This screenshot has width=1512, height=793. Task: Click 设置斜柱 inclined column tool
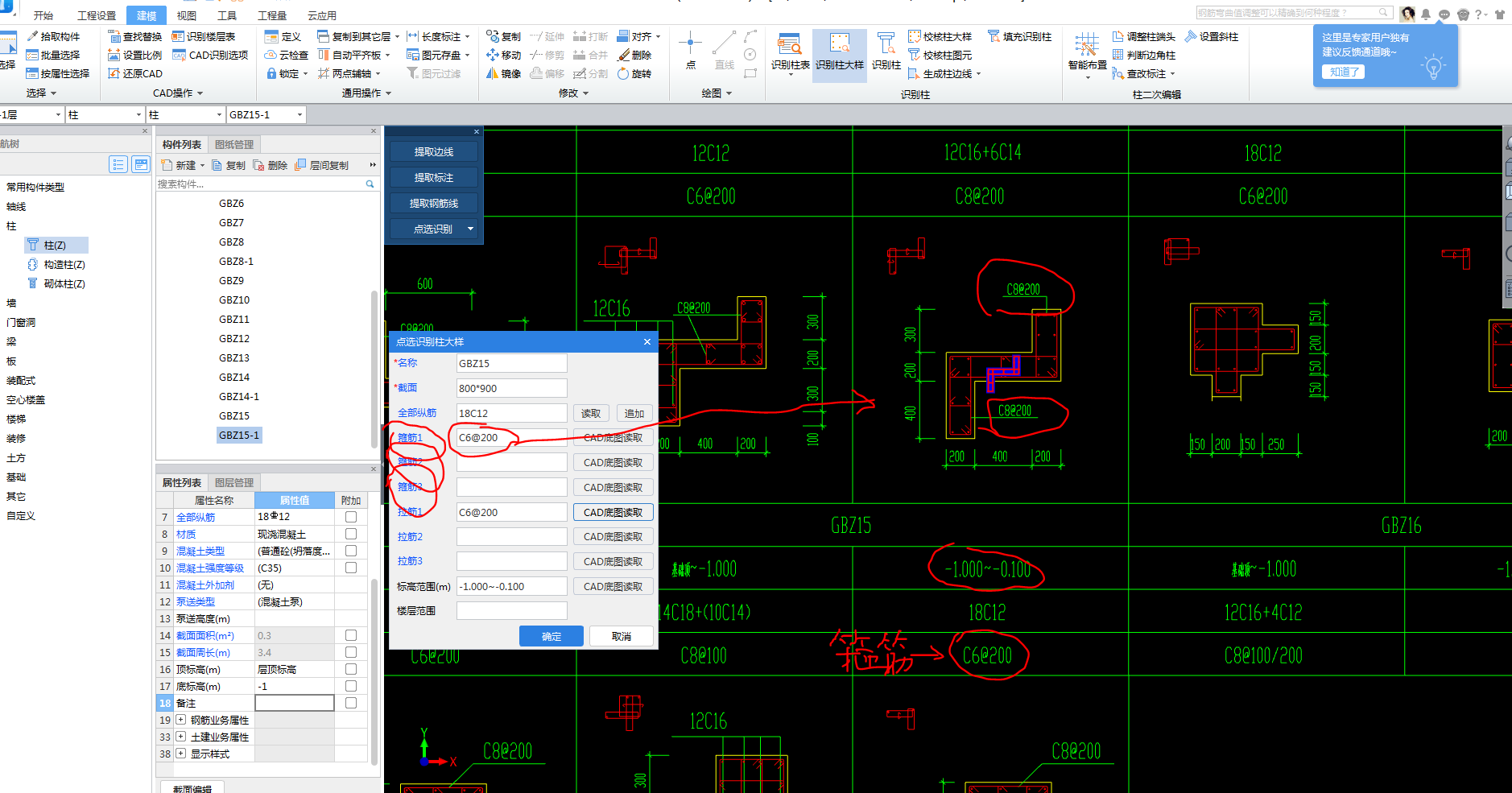pos(1212,36)
